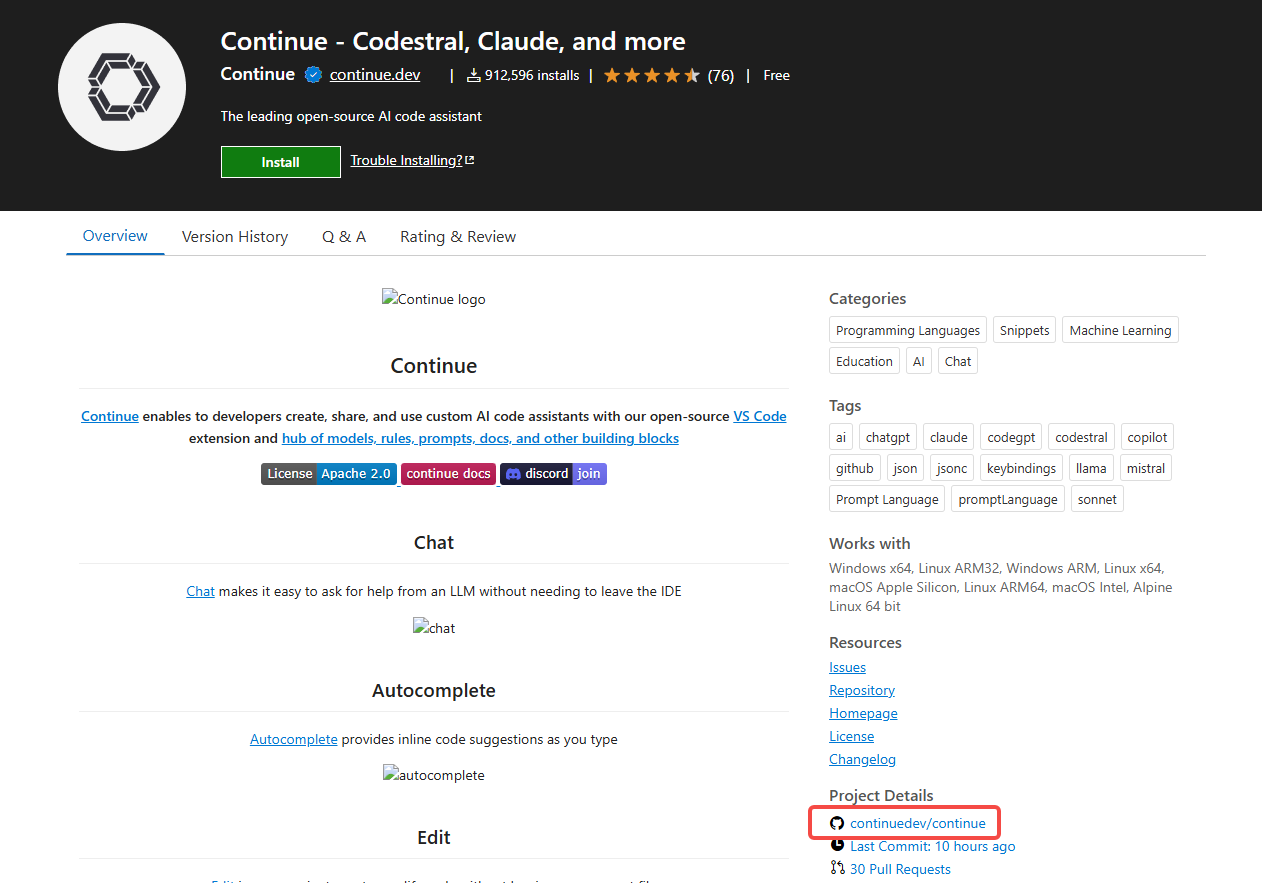Open the continue.dev publisher link
The width and height of the screenshot is (1262, 883).
point(375,75)
